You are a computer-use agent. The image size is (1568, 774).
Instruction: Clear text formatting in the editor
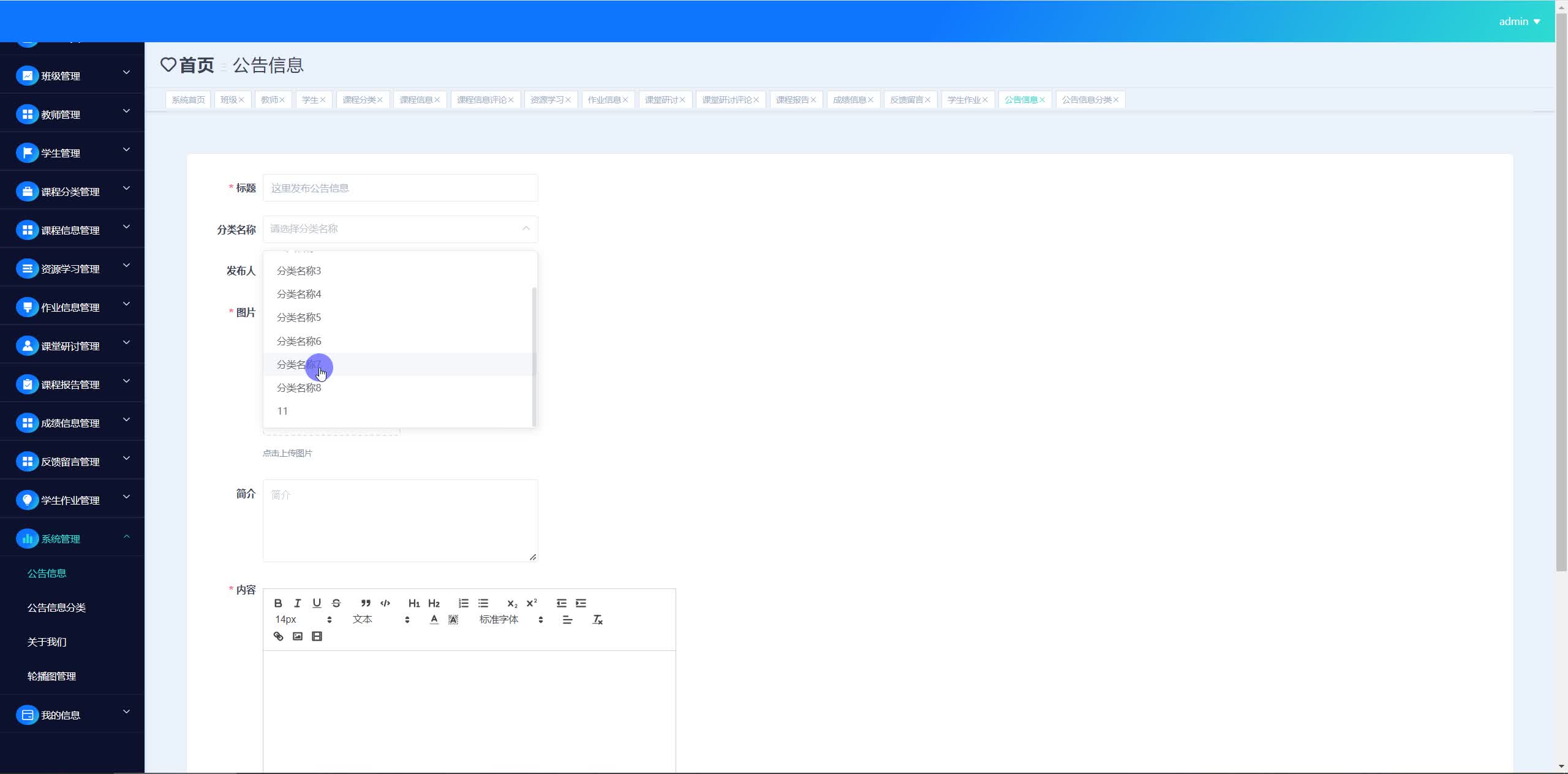coord(597,620)
